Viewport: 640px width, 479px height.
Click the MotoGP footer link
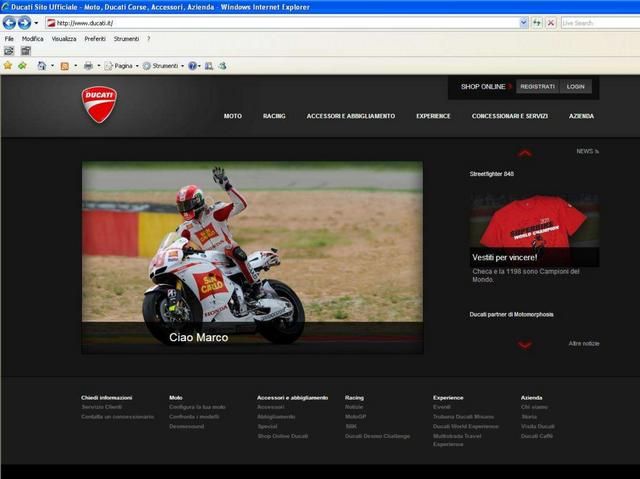(x=356, y=417)
